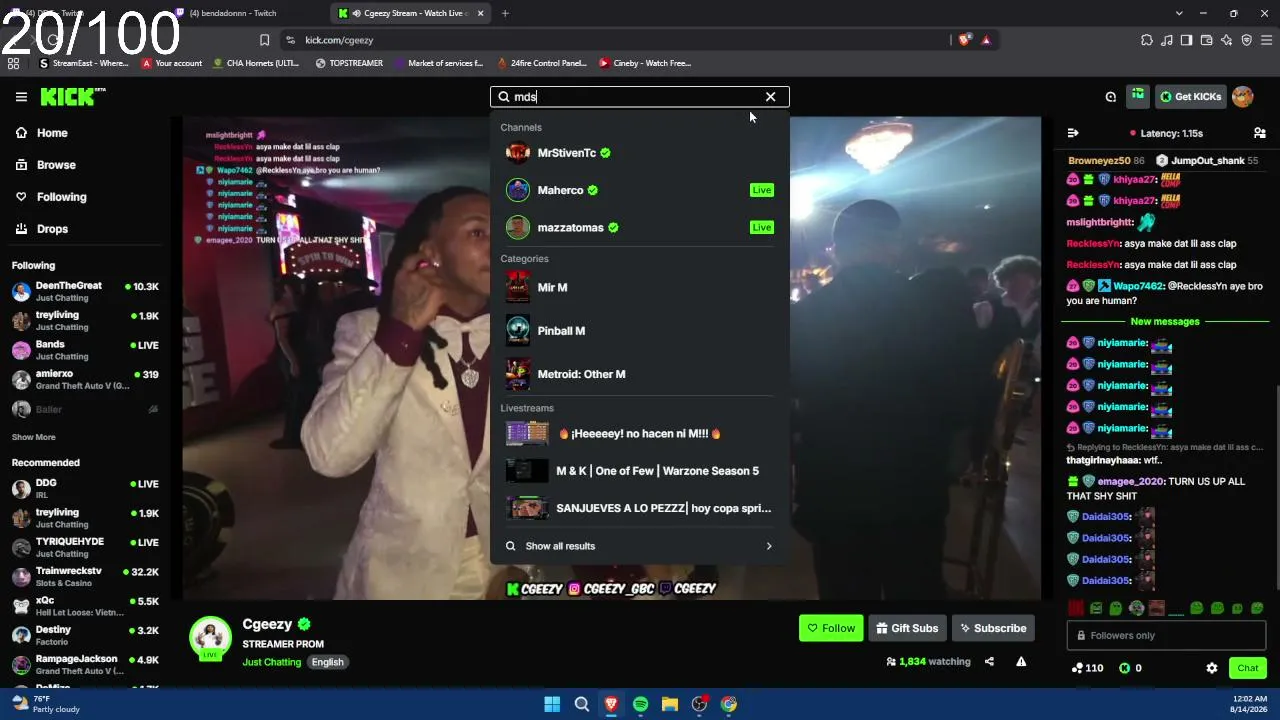
Task: Open the TOPSTREAMER bookmark
Action: [349, 63]
